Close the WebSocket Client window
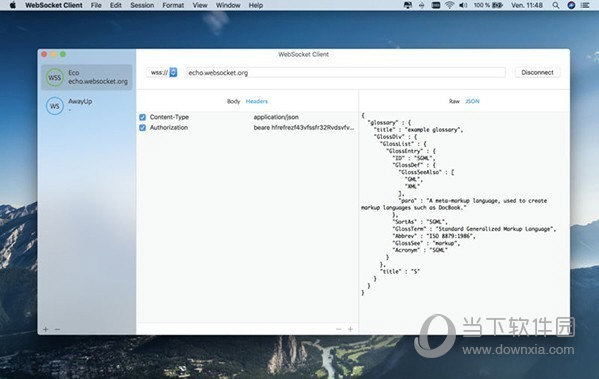Viewport: 599px width, 379px height. tap(44, 54)
